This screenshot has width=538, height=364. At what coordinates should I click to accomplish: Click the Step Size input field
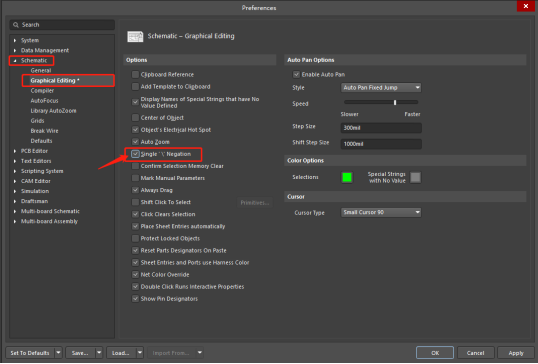[x=381, y=128]
